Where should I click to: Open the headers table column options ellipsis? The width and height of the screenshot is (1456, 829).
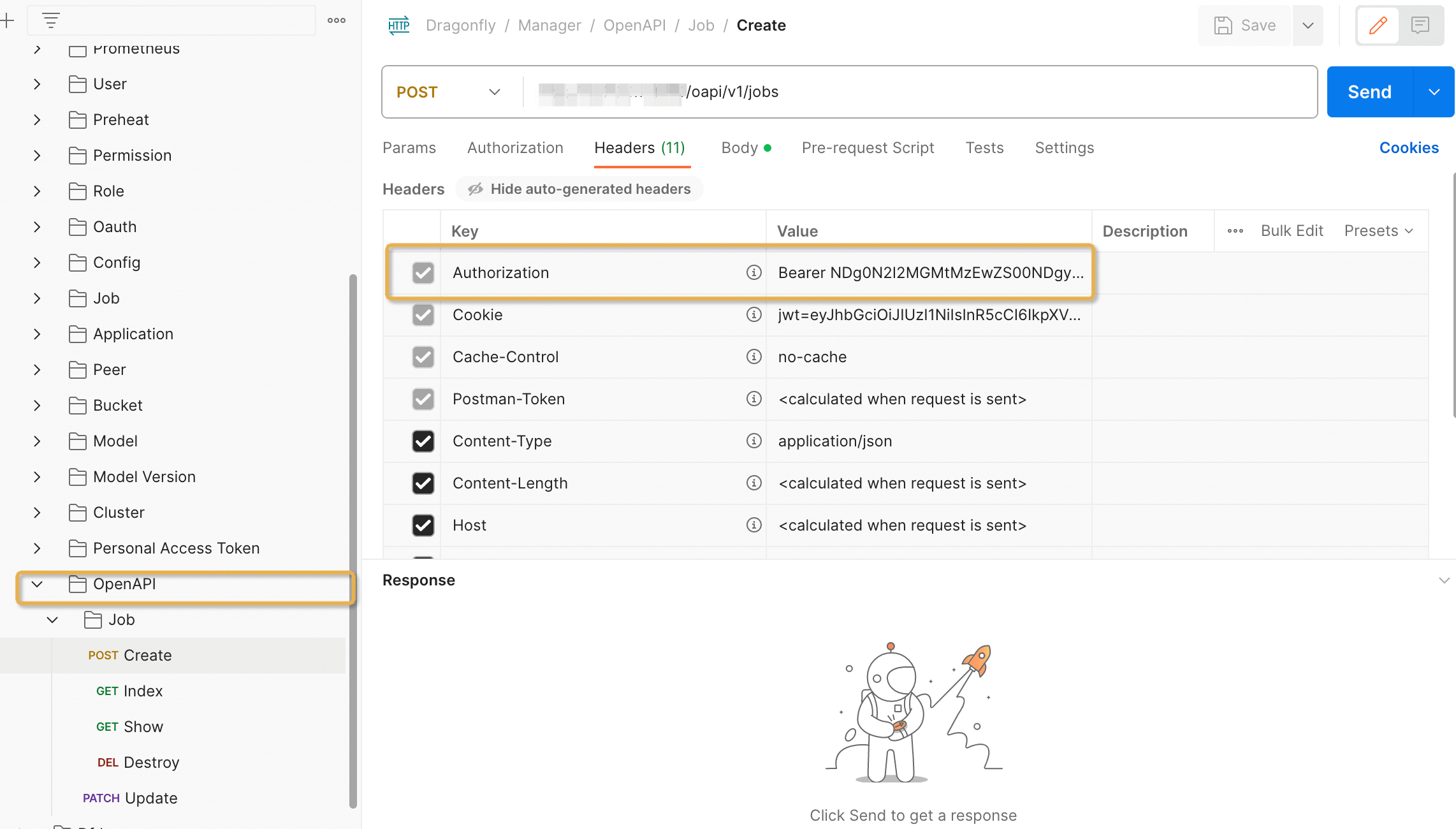1235,231
